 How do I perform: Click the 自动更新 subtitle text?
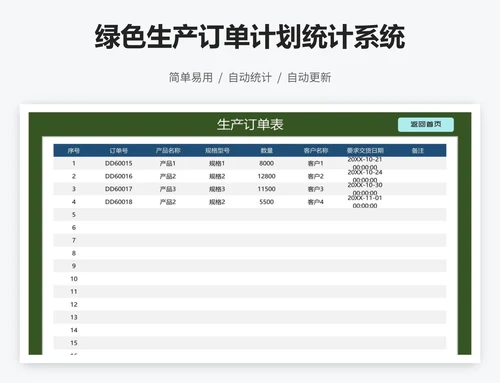click(x=309, y=77)
